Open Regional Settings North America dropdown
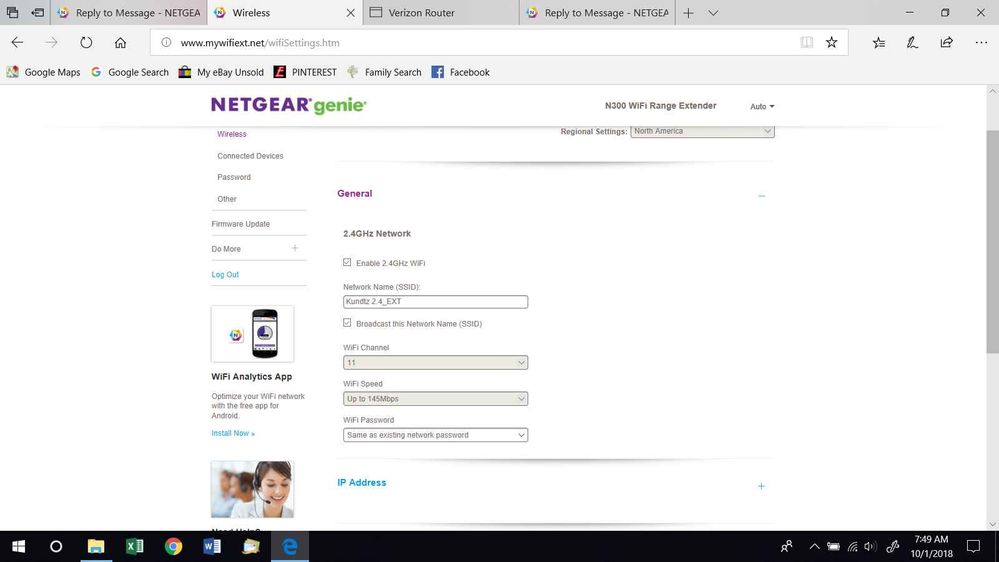 coord(702,131)
